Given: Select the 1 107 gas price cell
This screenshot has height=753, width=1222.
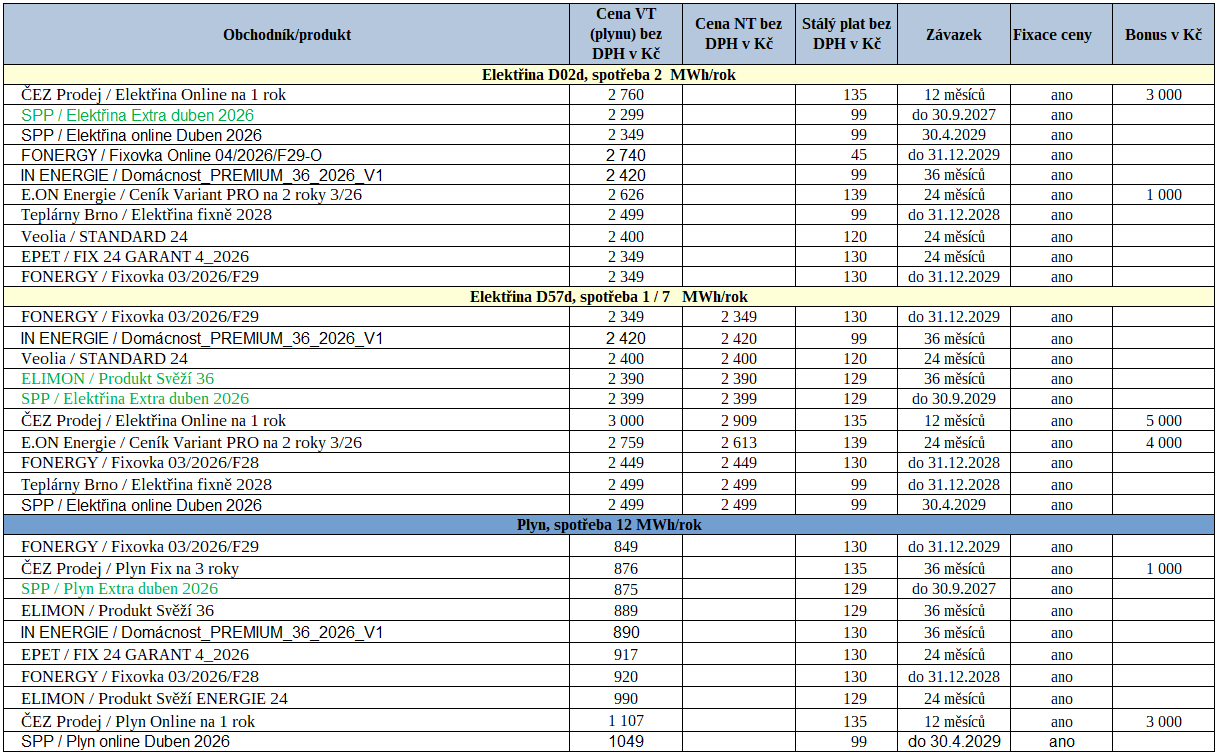Looking at the screenshot, I should (x=626, y=721).
